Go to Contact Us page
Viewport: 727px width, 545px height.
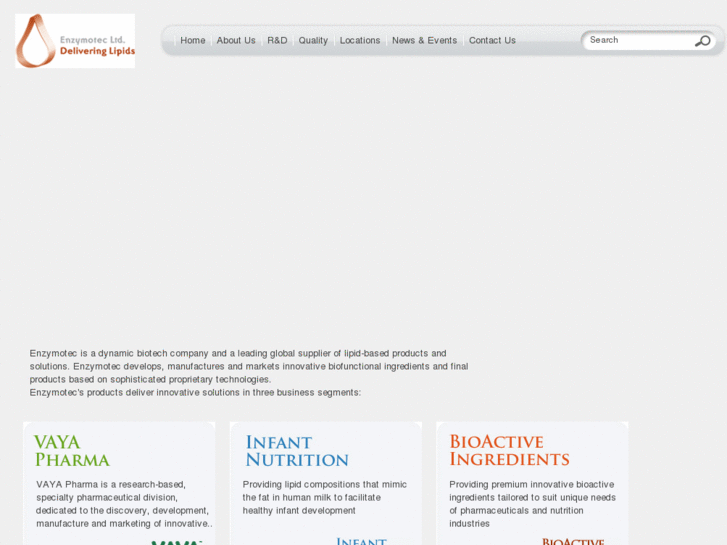click(492, 40)
